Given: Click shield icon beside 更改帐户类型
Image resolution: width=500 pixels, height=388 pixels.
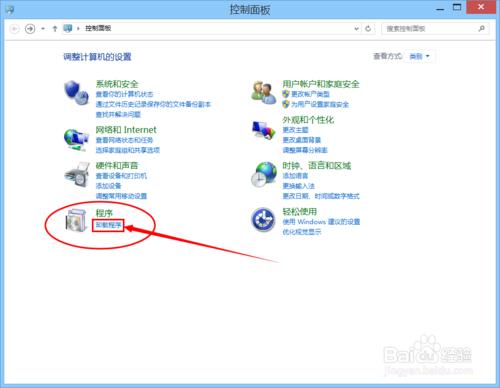Looking at the screenshot, I should pyautogui.click(x=286, y=94).
